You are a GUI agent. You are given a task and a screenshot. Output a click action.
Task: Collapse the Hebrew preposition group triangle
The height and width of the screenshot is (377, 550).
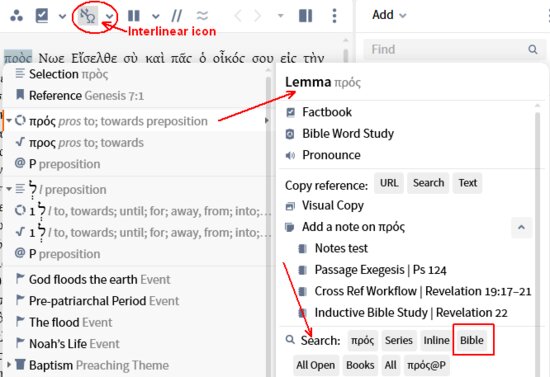point(9,189)
